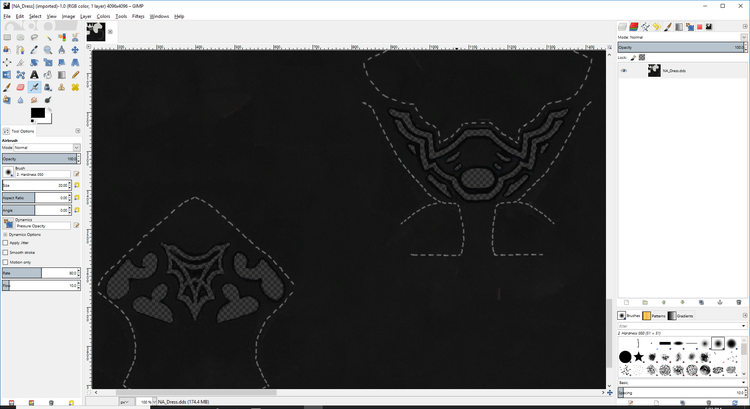This screenshot has height=409, width=750.
Task: Refresh brushes in the Brushes panel
Action: click(x=735, y=403)
